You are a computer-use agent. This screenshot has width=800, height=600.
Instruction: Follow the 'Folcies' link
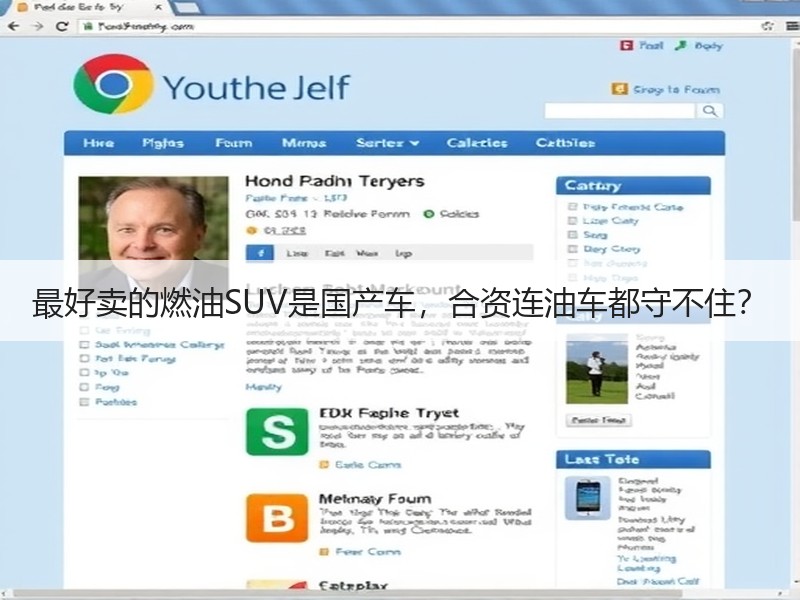point(459,214)
